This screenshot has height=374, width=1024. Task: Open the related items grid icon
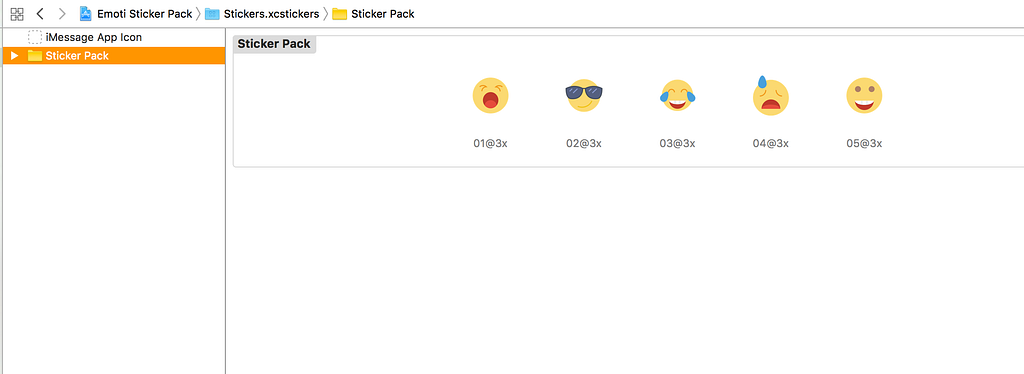click(x=18, y=14)
